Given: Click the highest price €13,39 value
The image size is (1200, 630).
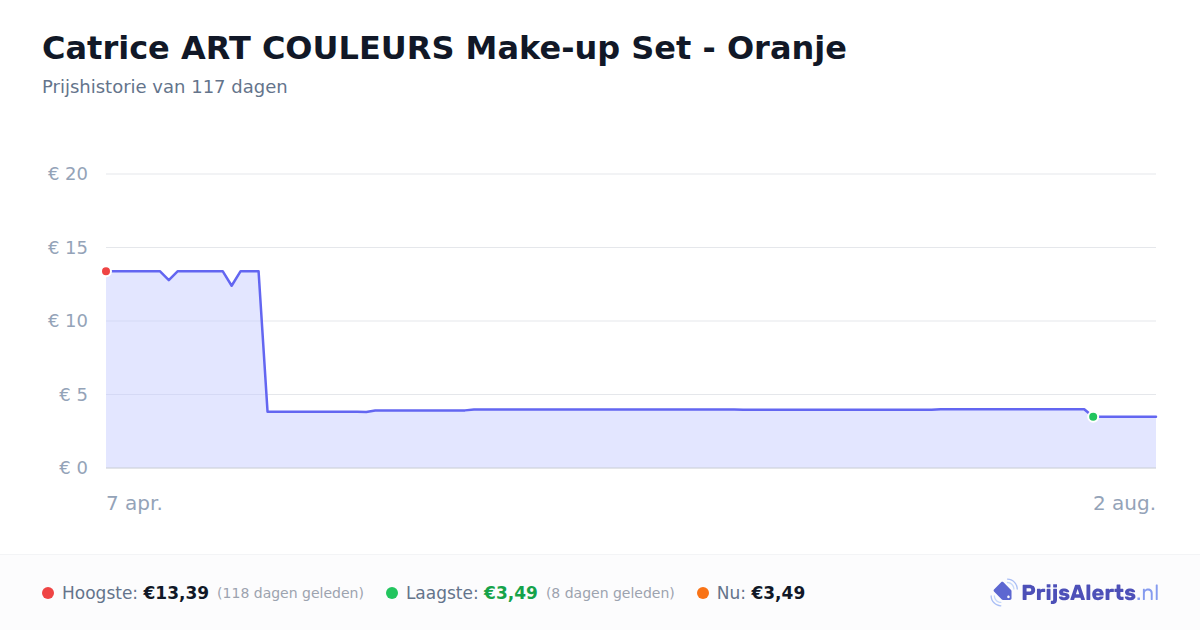Looking at the screenshot, I should click(x=176, y=593).
